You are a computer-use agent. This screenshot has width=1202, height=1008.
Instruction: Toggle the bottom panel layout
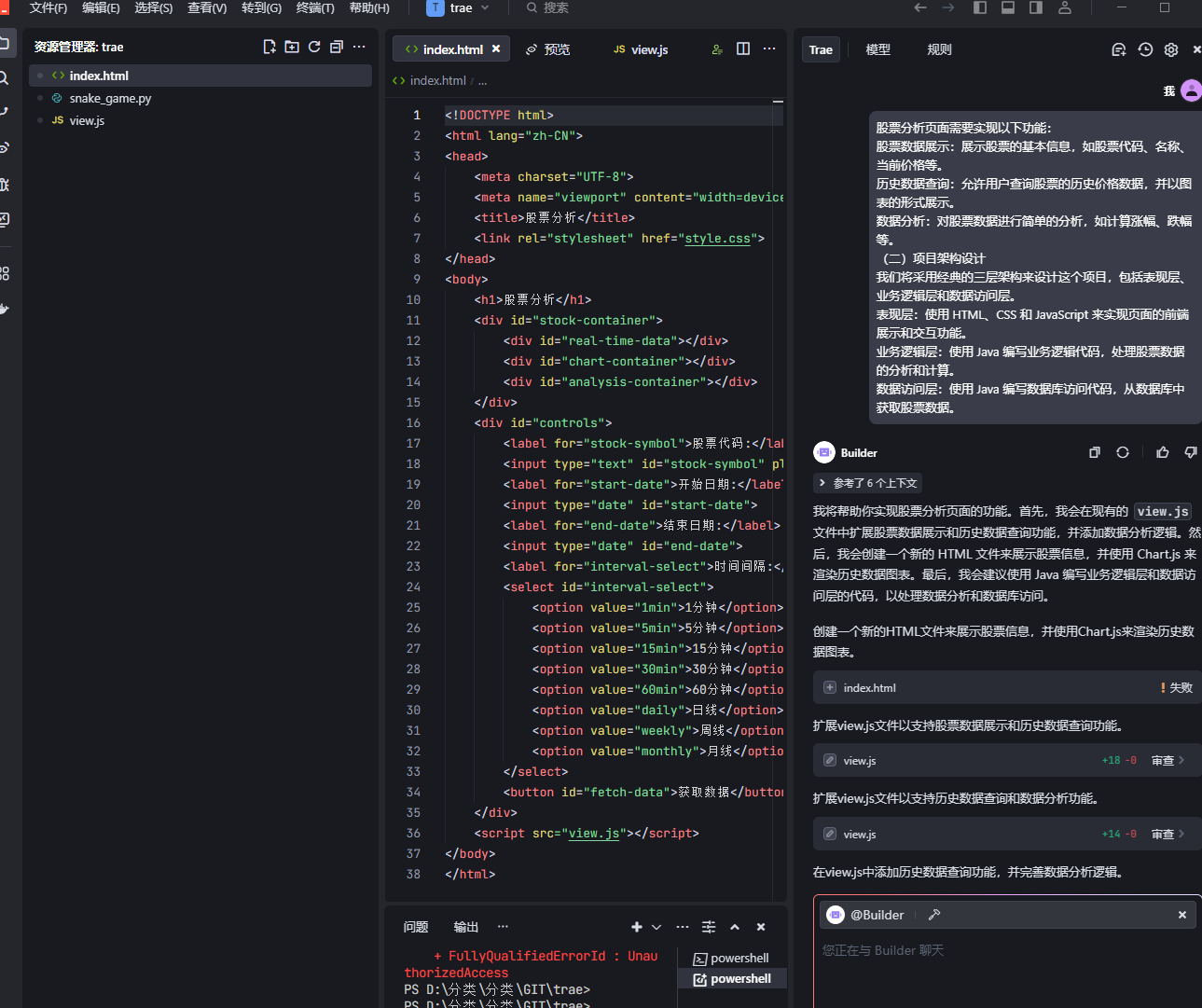tap(1008, 7)
